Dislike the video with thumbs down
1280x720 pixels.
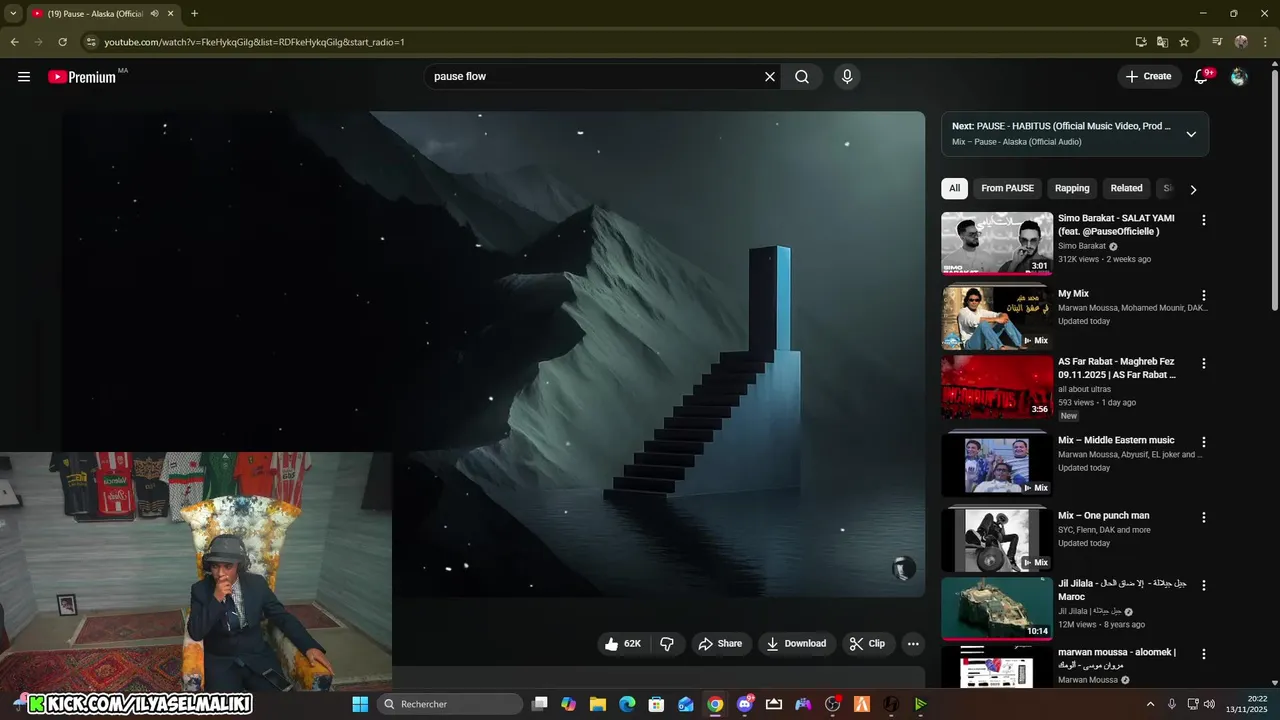pyautogui.click(x=667, y=644)
